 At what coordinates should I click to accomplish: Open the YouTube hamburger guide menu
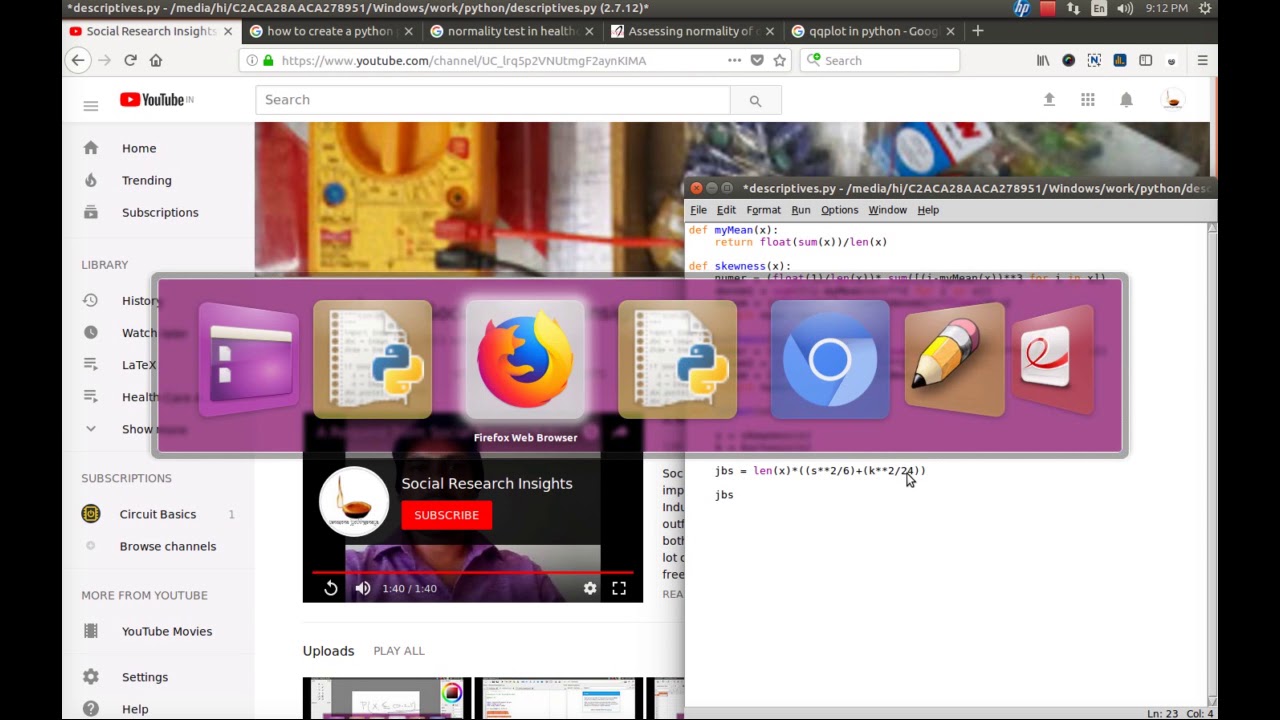91,105
